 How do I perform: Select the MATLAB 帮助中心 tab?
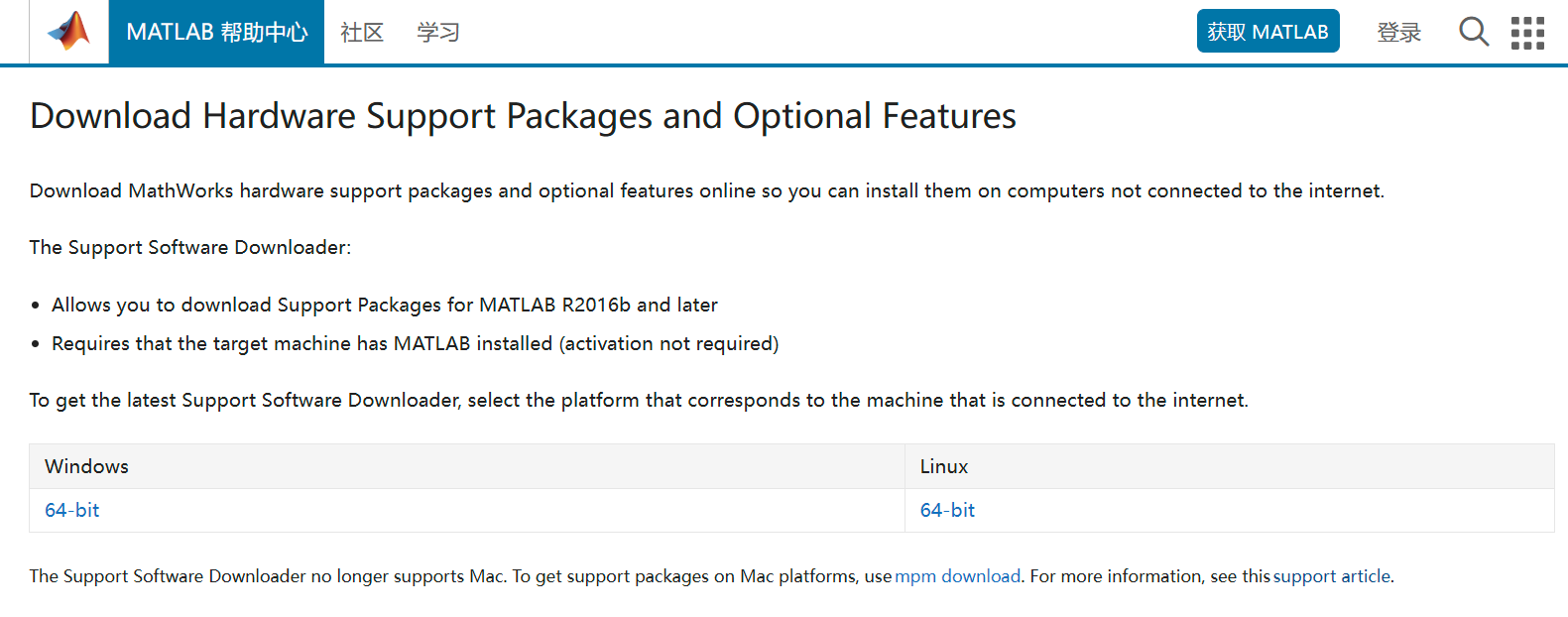216,33
